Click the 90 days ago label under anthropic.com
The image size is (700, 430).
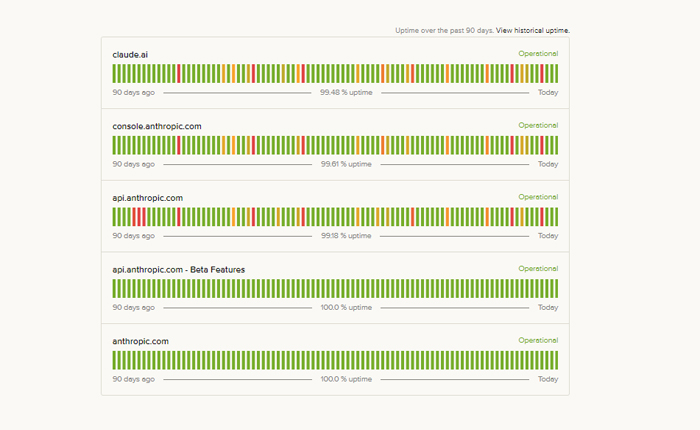[x=133, y=379]
